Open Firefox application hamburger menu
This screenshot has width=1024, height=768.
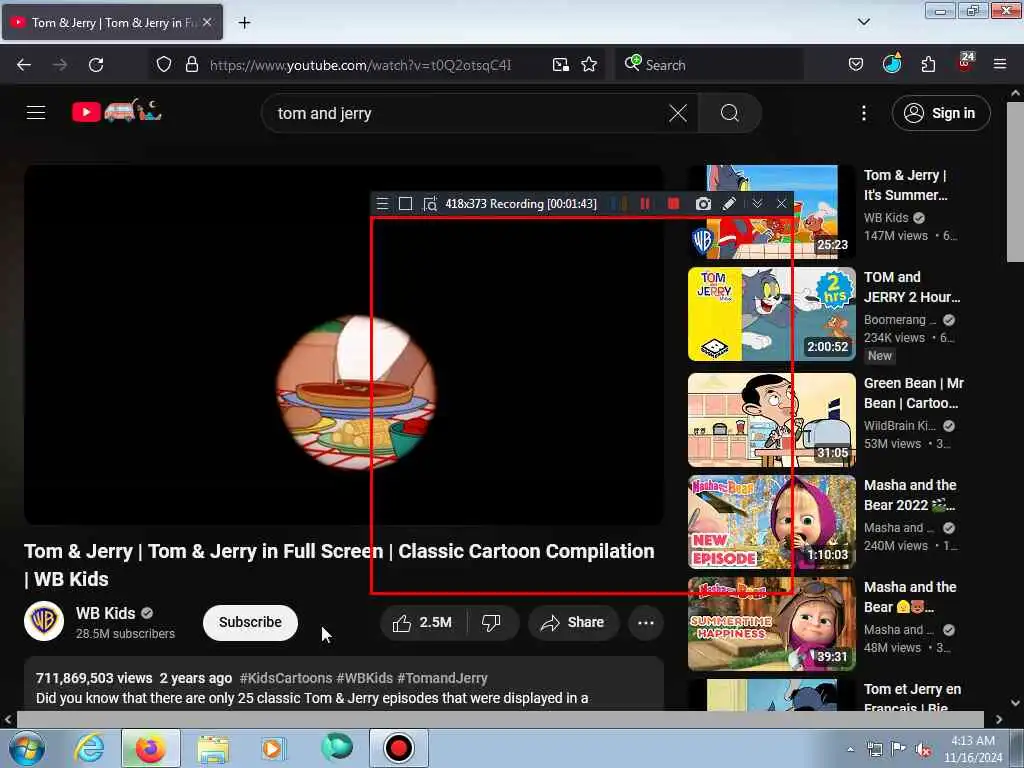click(1000, 64)
